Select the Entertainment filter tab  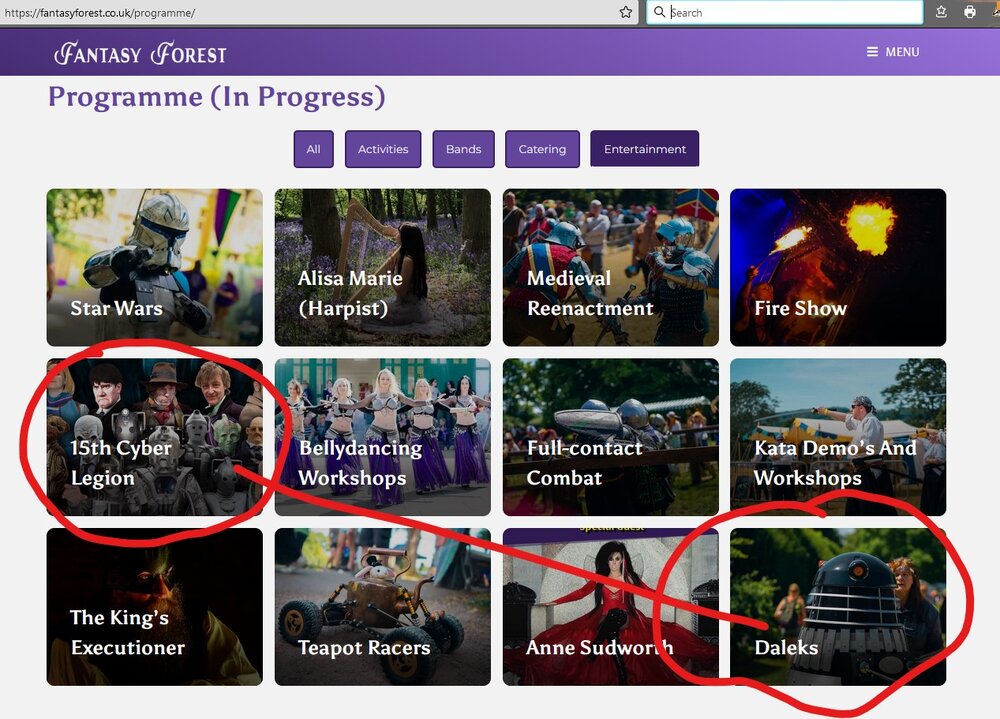click(x=645, y=149)
